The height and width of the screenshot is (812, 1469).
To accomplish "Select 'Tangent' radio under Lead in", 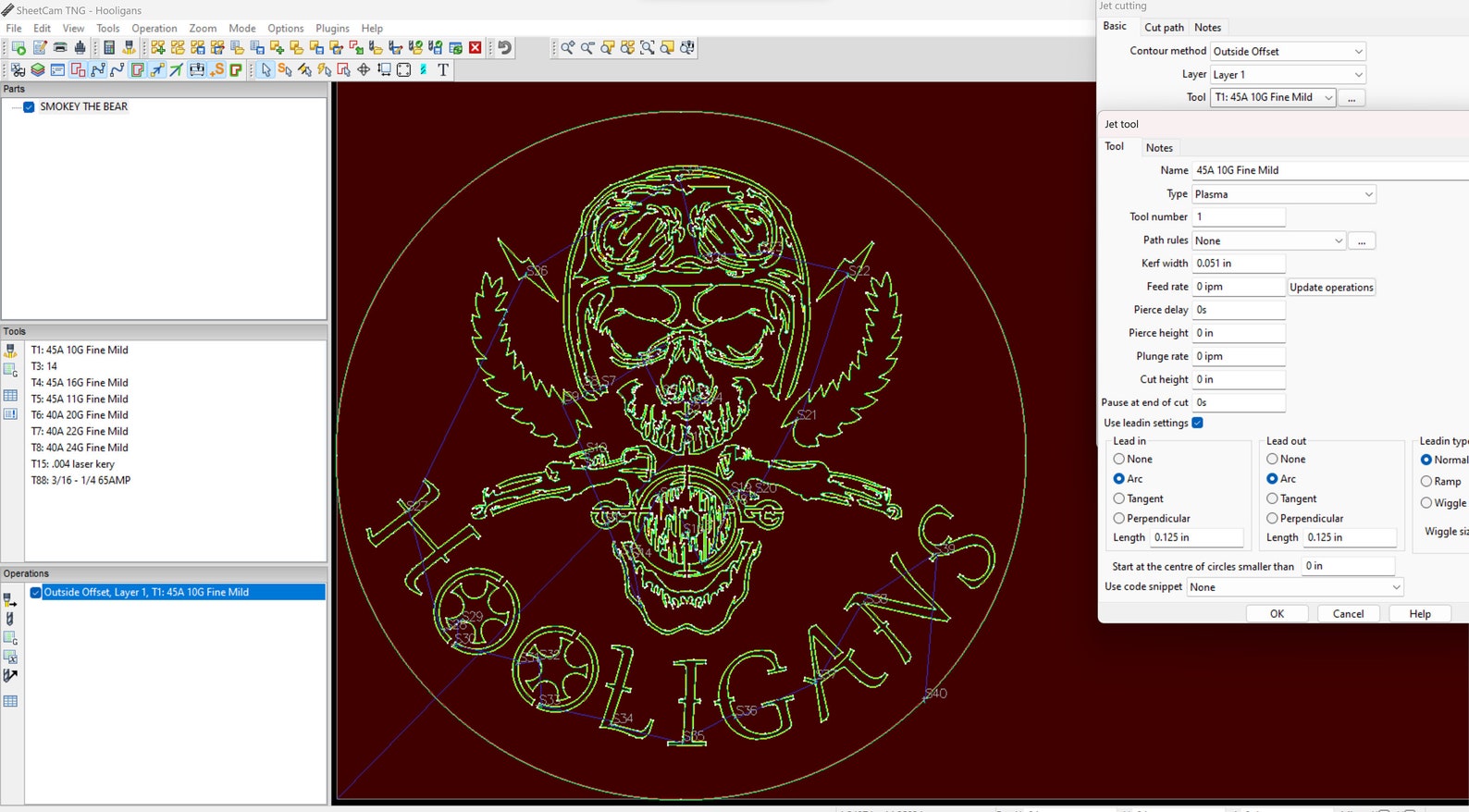I will [1119, 498].
